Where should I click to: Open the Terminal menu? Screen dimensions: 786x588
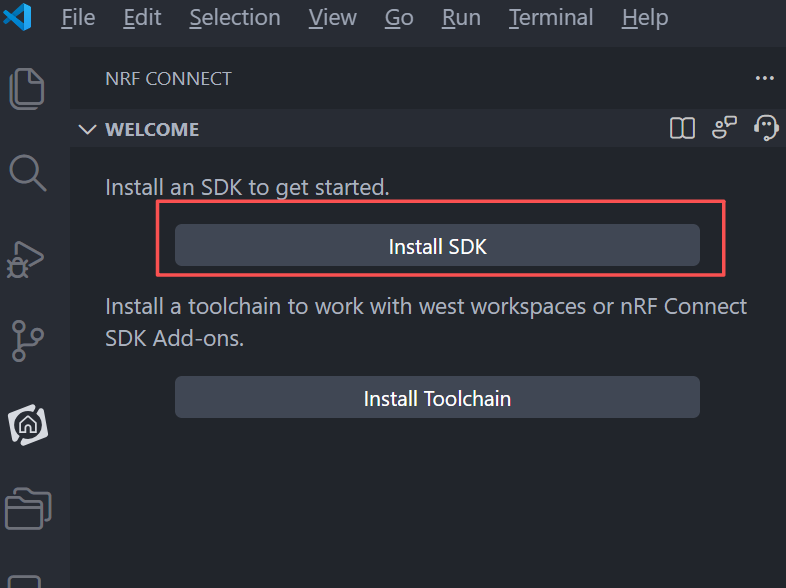pyautogui.click(x=551, y=18)
